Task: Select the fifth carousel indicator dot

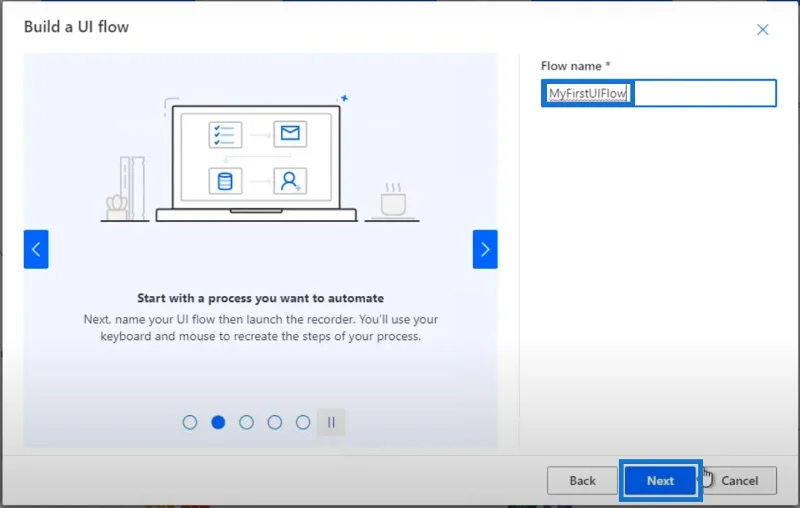Action: click(303, 422)
